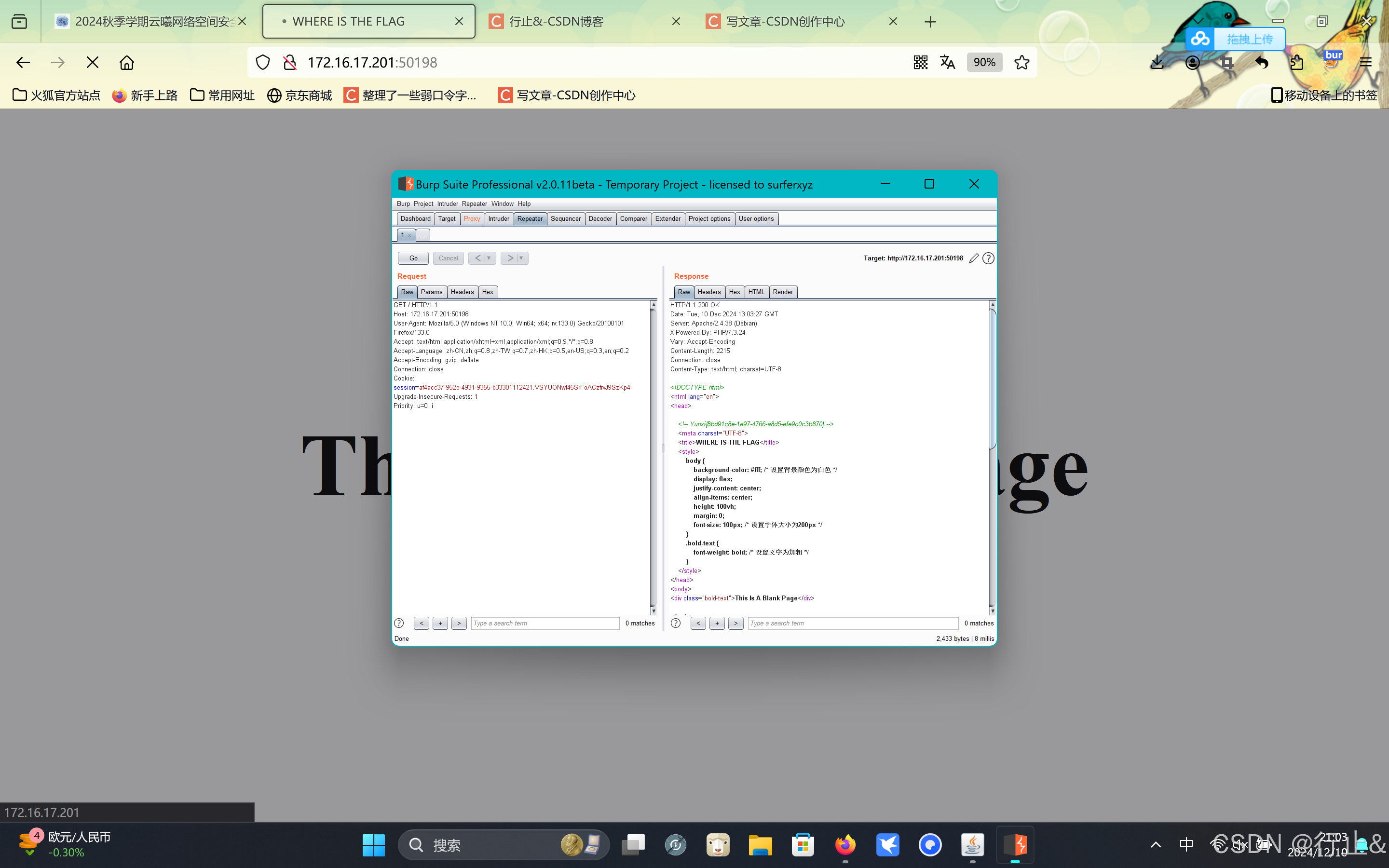Open the Repeater help question mark icon
The width and height of the screenshot is (1389, 868).
tap(988, 258)
